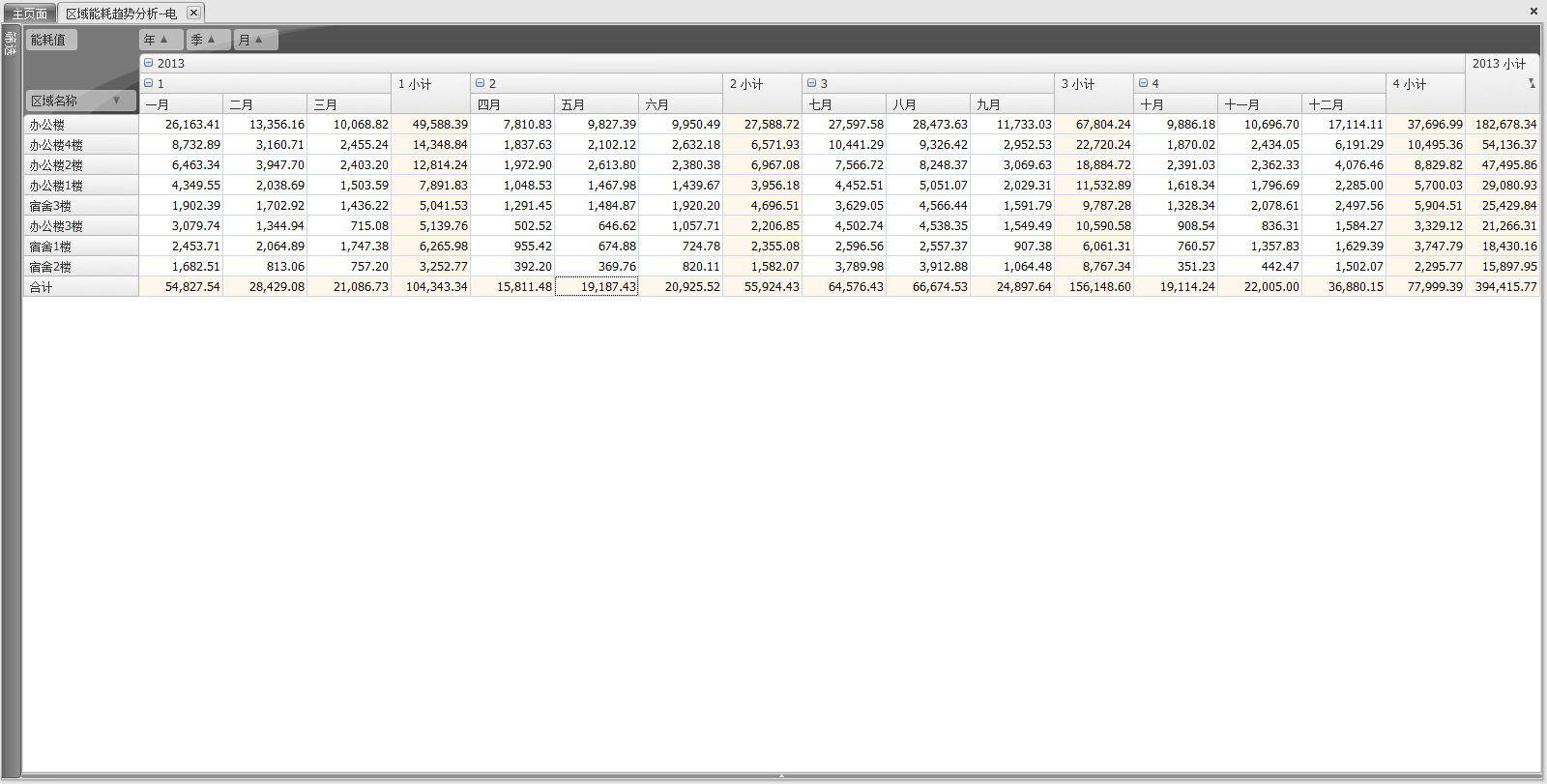Select the 合计 total row header
1547x784 pixels.
click(81, 287)
